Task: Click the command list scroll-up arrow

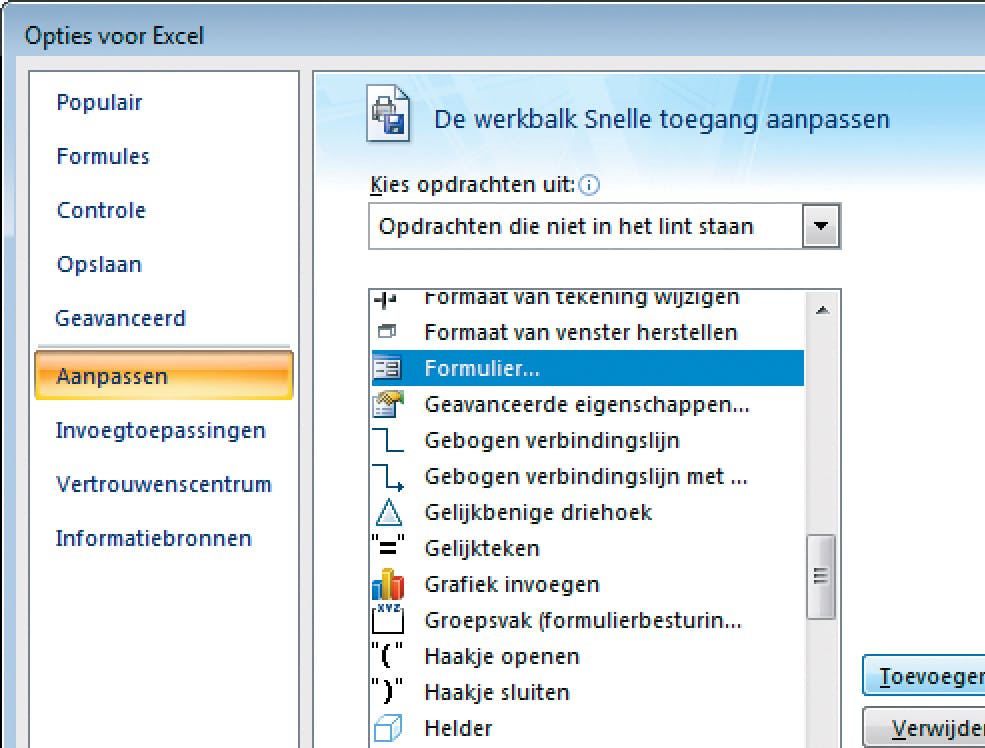Action: 822,310
